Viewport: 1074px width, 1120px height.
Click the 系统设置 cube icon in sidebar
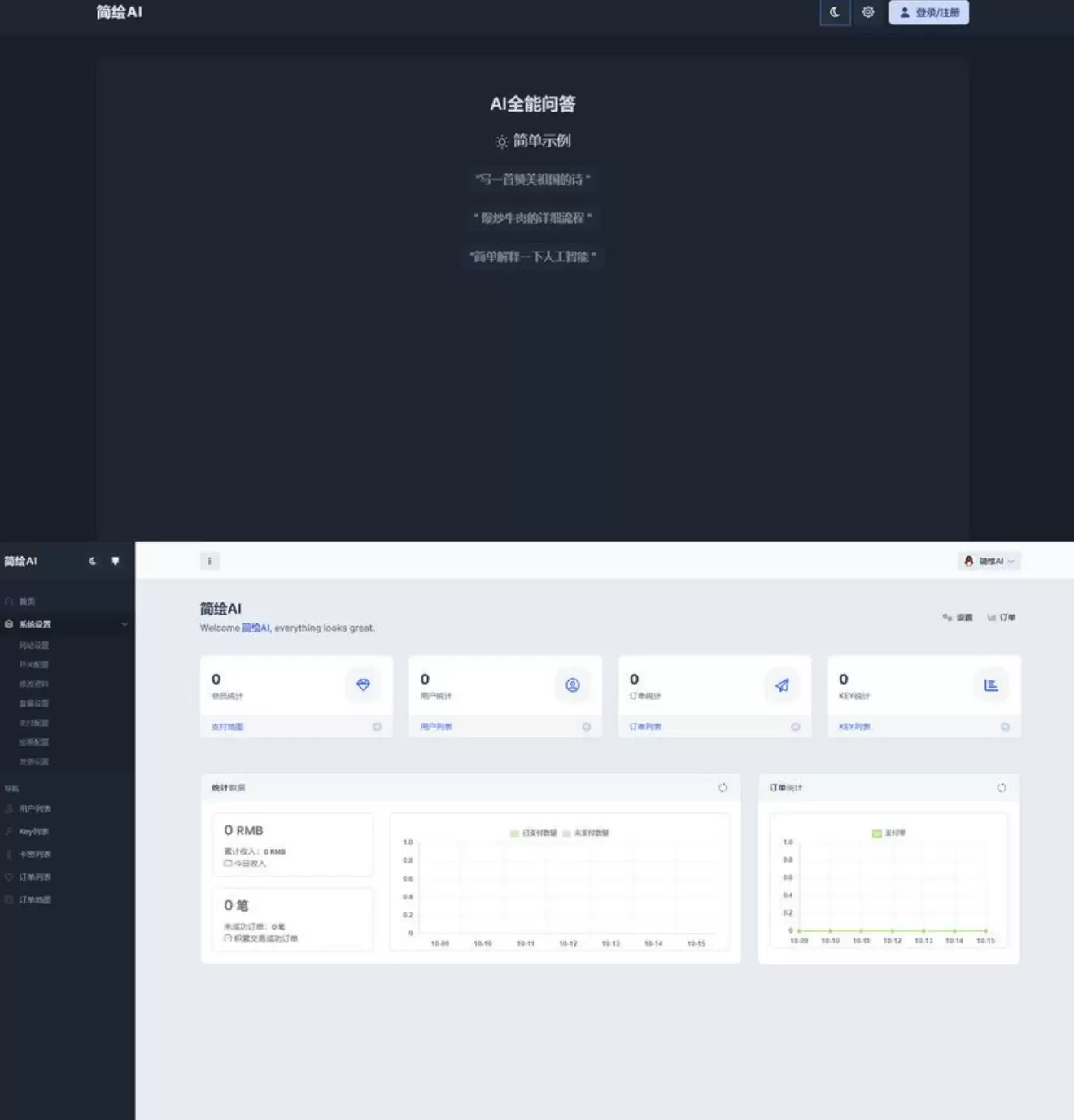pos(9,624)
